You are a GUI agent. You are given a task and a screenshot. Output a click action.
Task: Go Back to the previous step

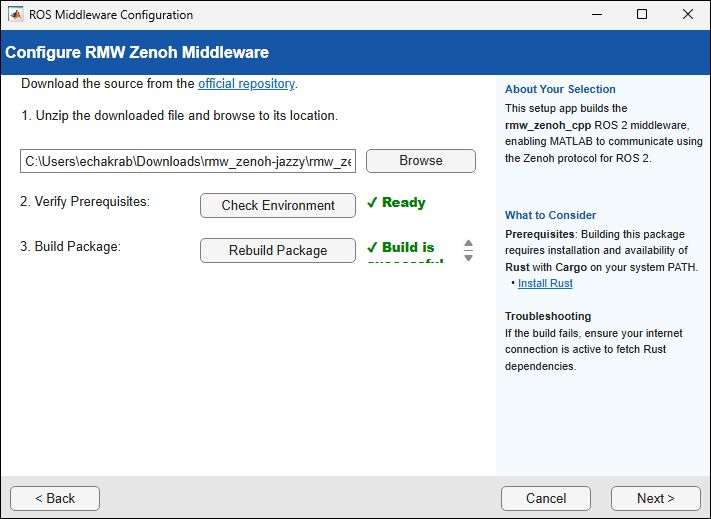pos(55,498)
